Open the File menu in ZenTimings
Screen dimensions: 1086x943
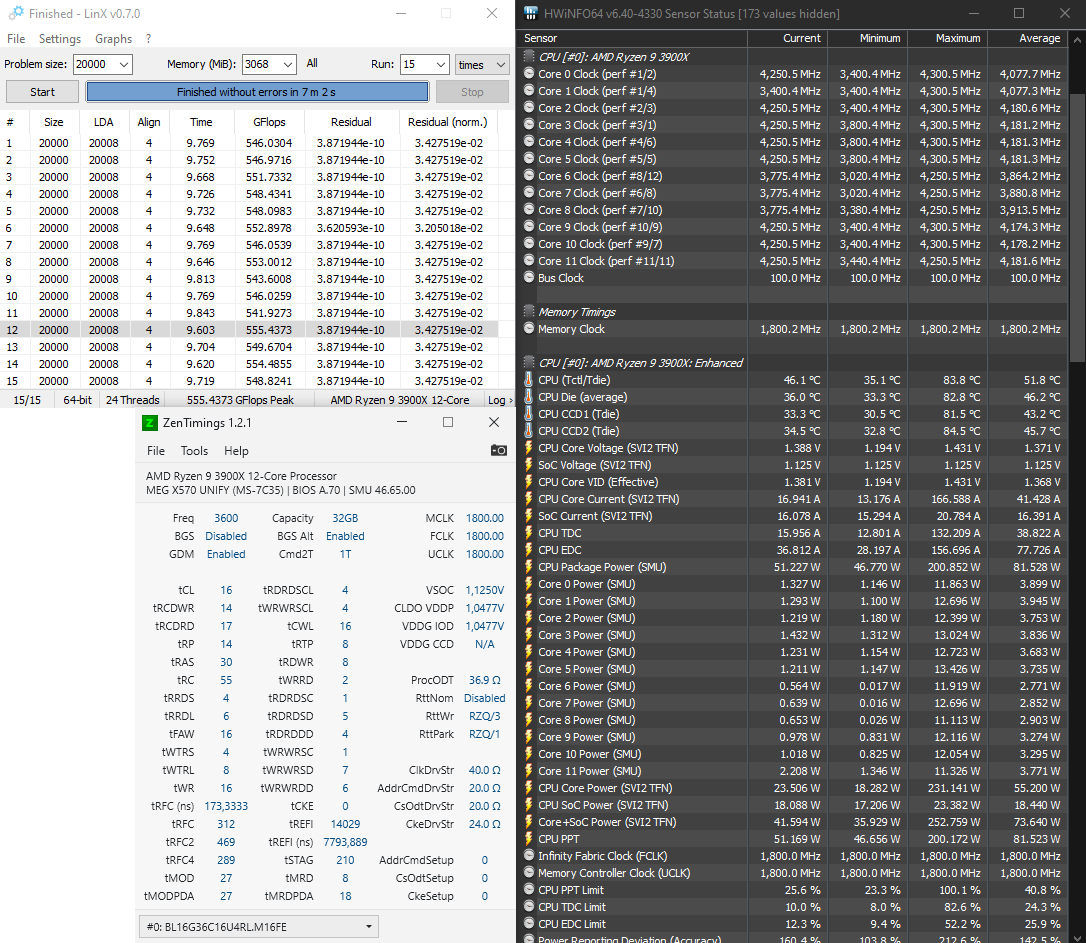156,451
